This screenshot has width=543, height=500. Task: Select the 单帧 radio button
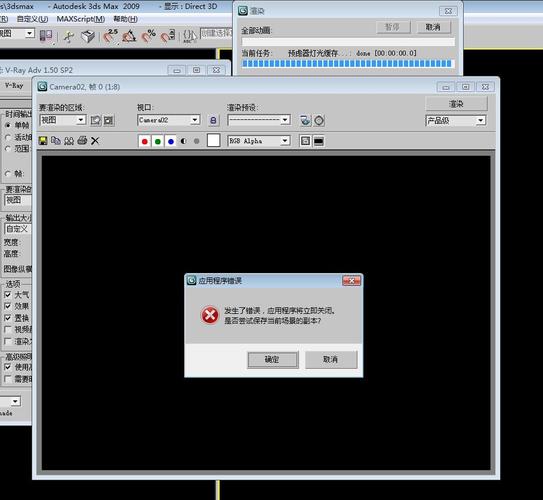coord(8,125)
